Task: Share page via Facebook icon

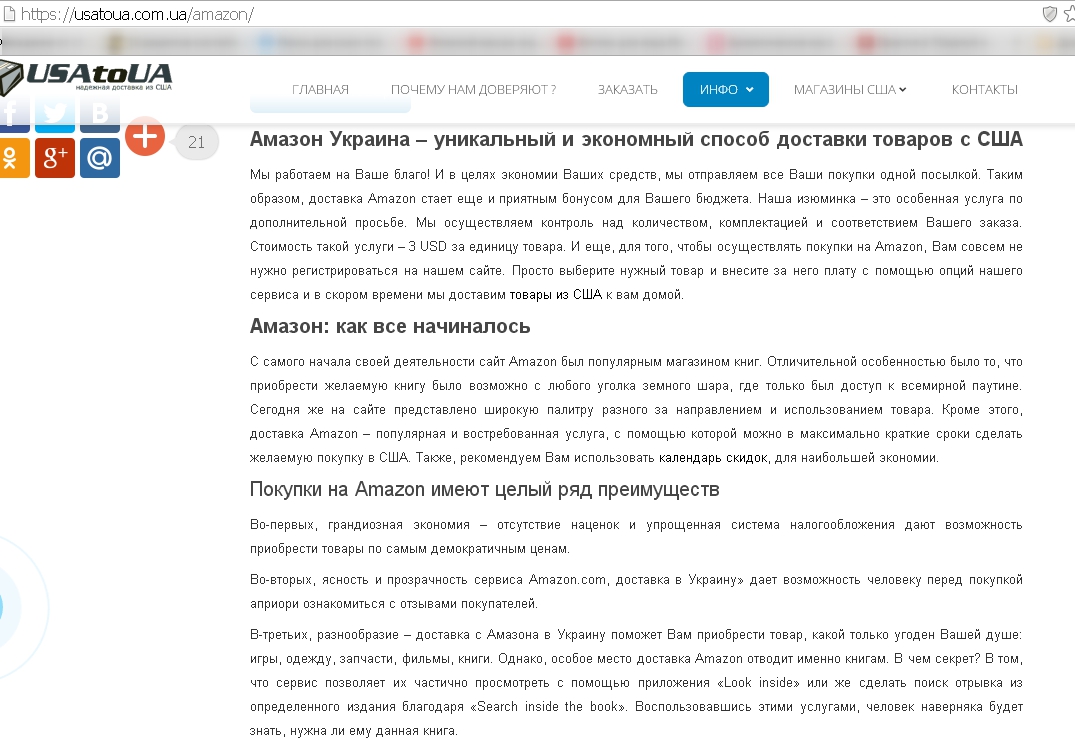Action: pos(14,115)
